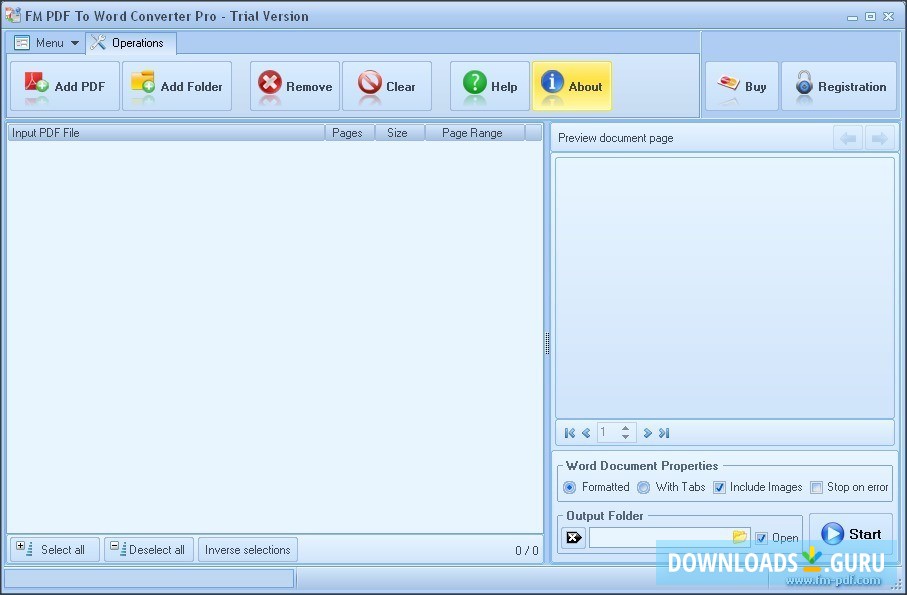Select the Formatted radio option
Viewport: 907px width, 595px height.
pos(570,487)
